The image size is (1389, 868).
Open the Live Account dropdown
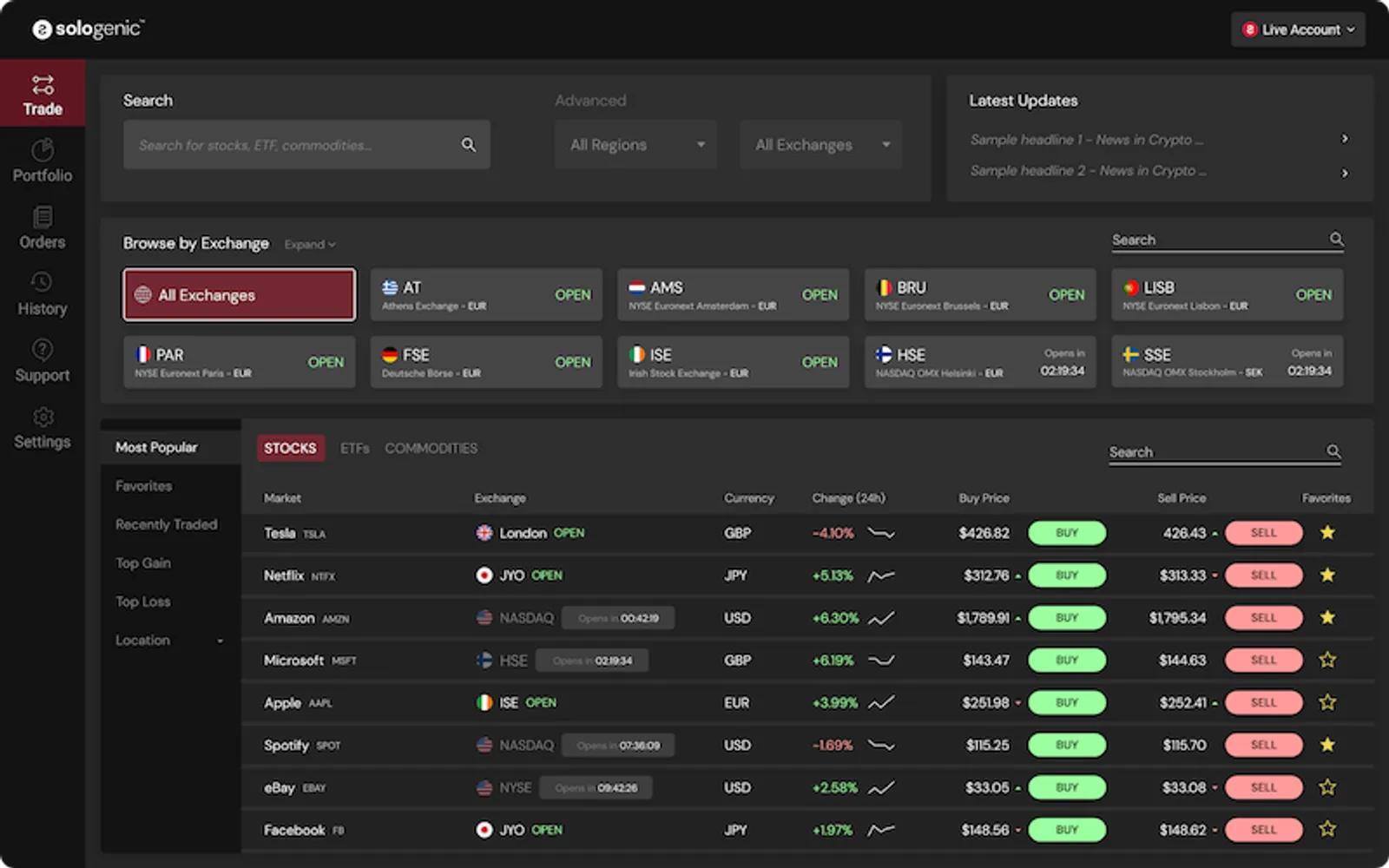click(x=1298, y=30)
